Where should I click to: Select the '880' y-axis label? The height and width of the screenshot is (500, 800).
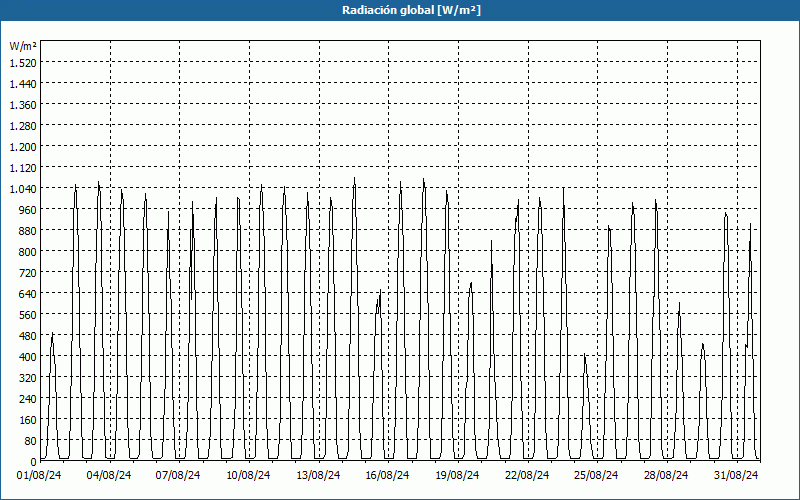(x=28, y=231)
